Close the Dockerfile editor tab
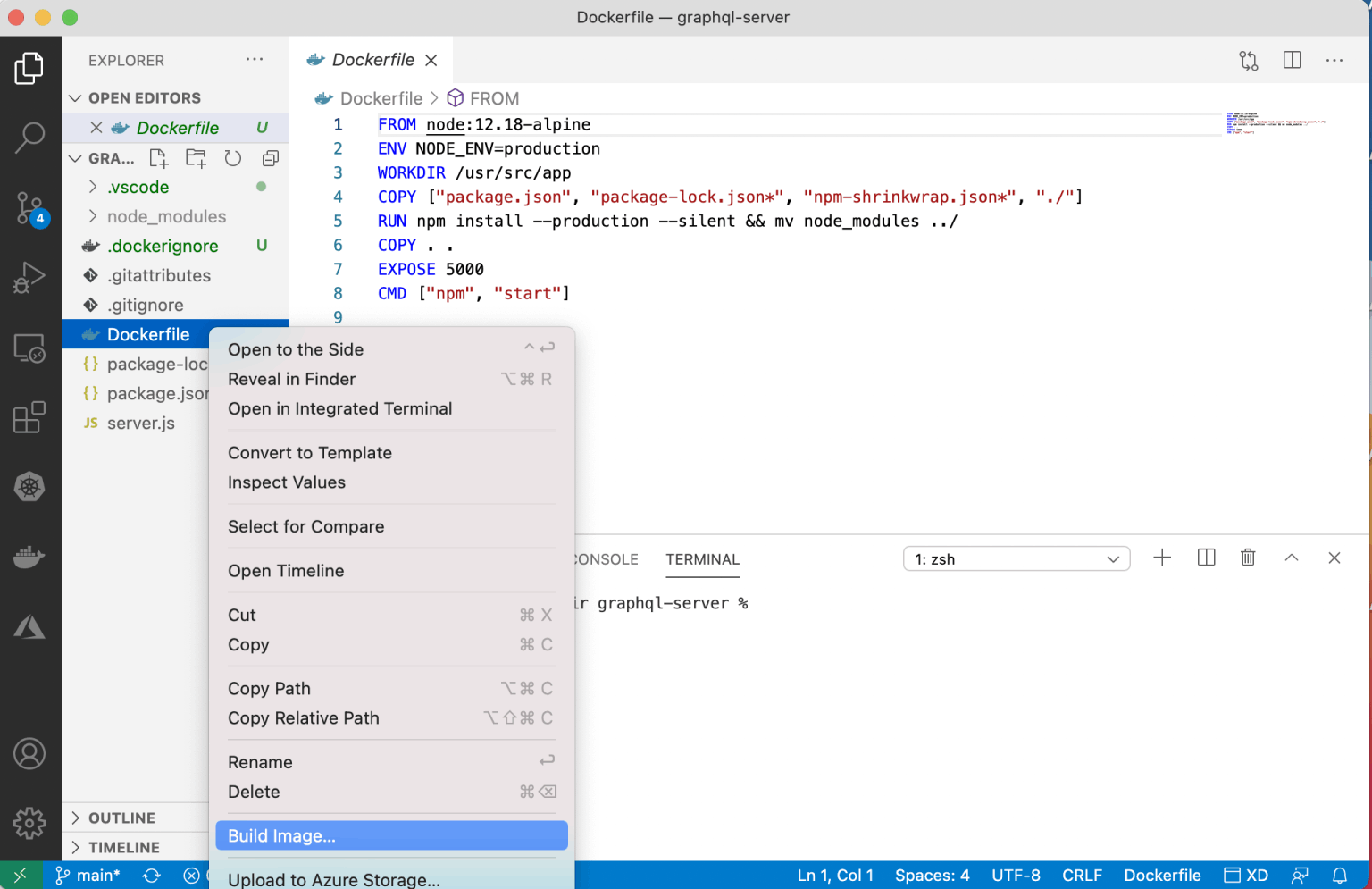 click(x=431, y=60)
